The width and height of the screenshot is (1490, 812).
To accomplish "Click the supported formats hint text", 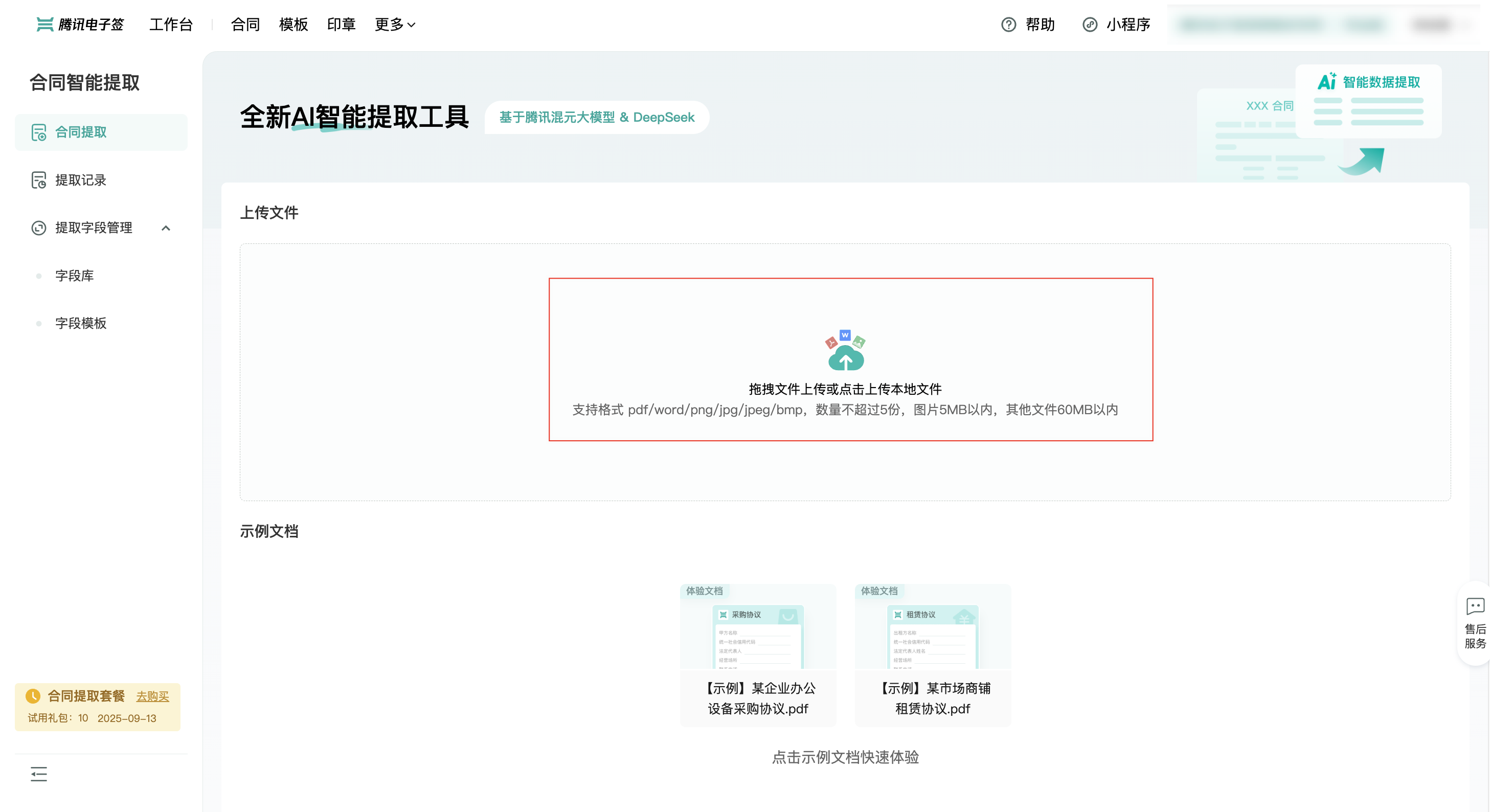I will 845,410.
